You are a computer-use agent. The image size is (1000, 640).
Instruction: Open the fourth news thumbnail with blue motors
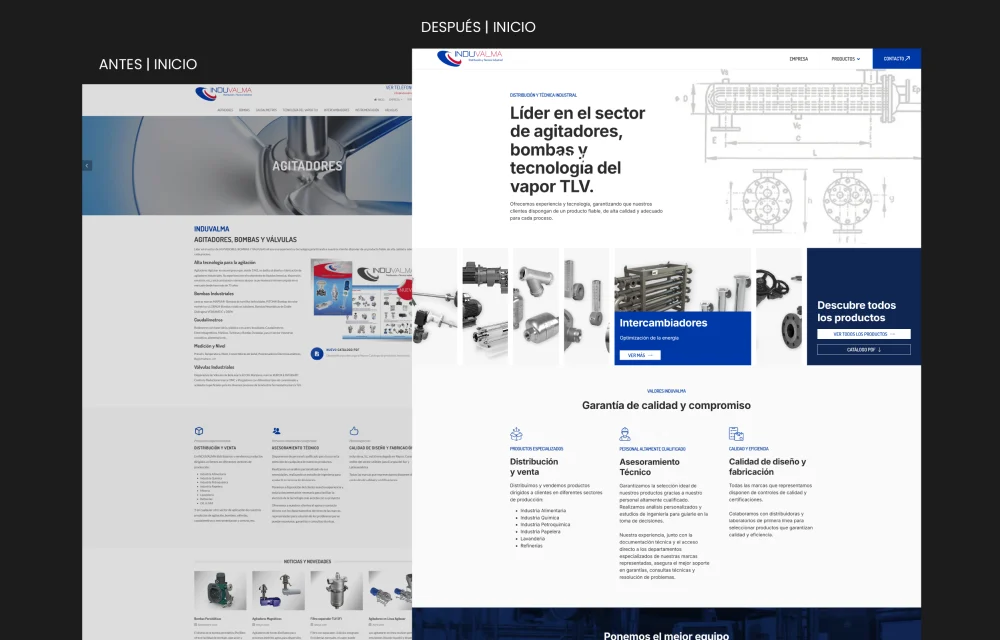[x=390, y=590]
